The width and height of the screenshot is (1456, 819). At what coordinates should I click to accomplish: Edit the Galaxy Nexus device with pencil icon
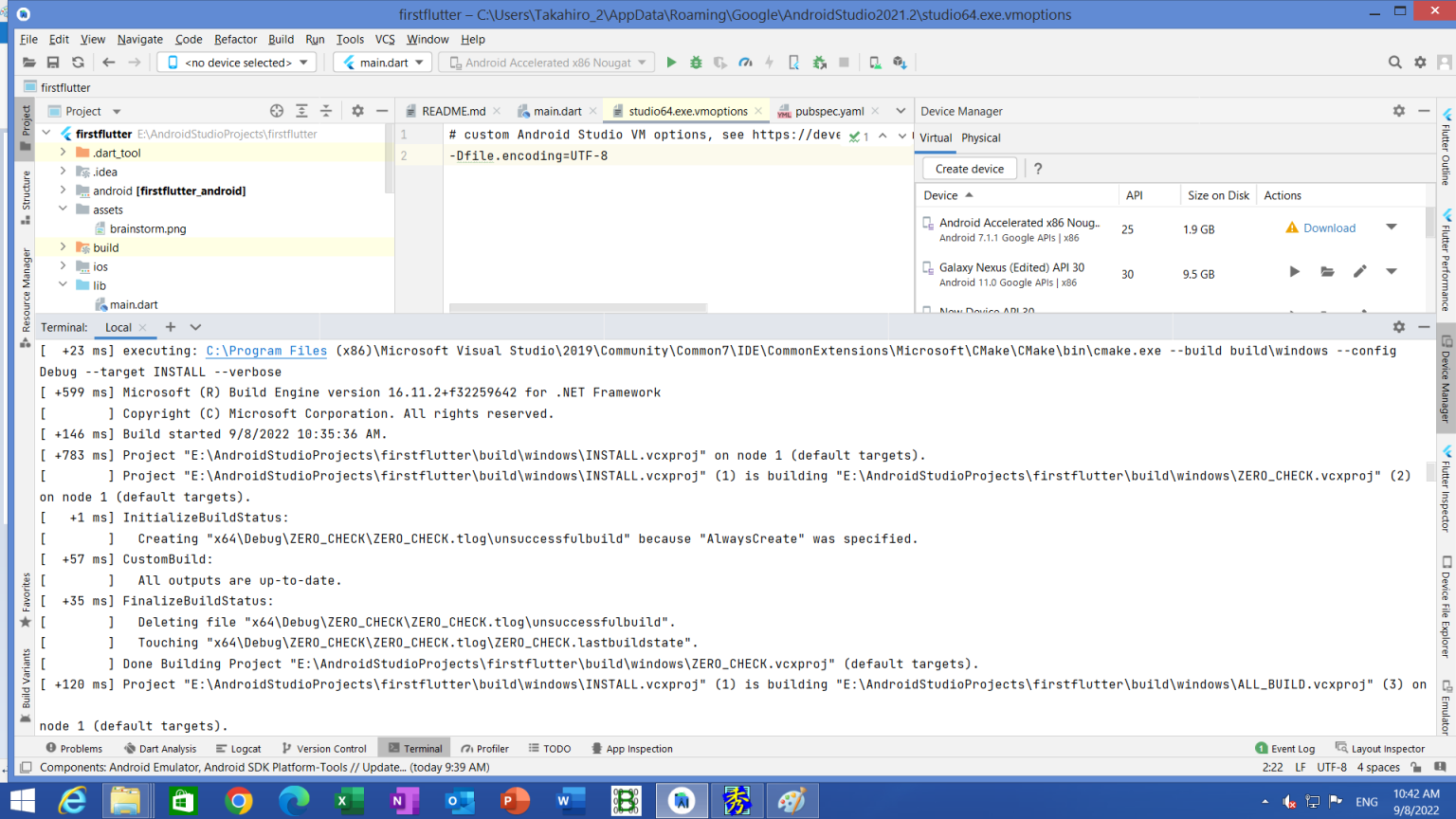pyautogui.click(x=1359, y=272)
